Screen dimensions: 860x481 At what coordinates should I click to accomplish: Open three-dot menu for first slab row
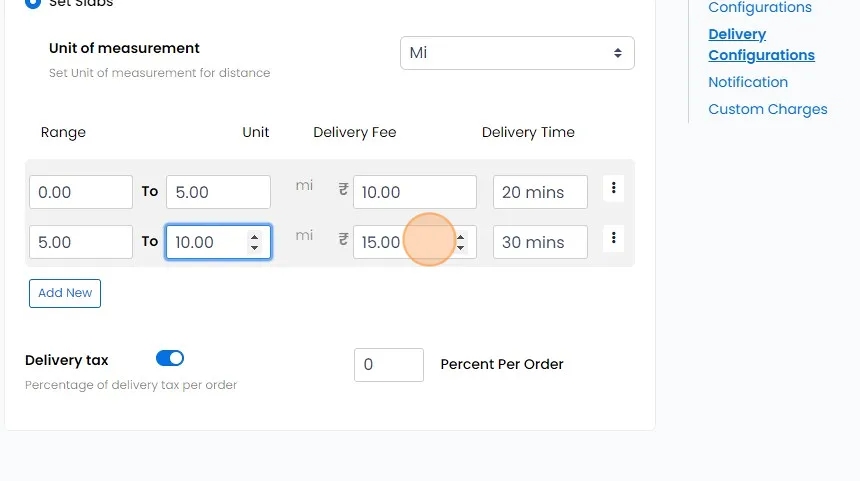613,188
